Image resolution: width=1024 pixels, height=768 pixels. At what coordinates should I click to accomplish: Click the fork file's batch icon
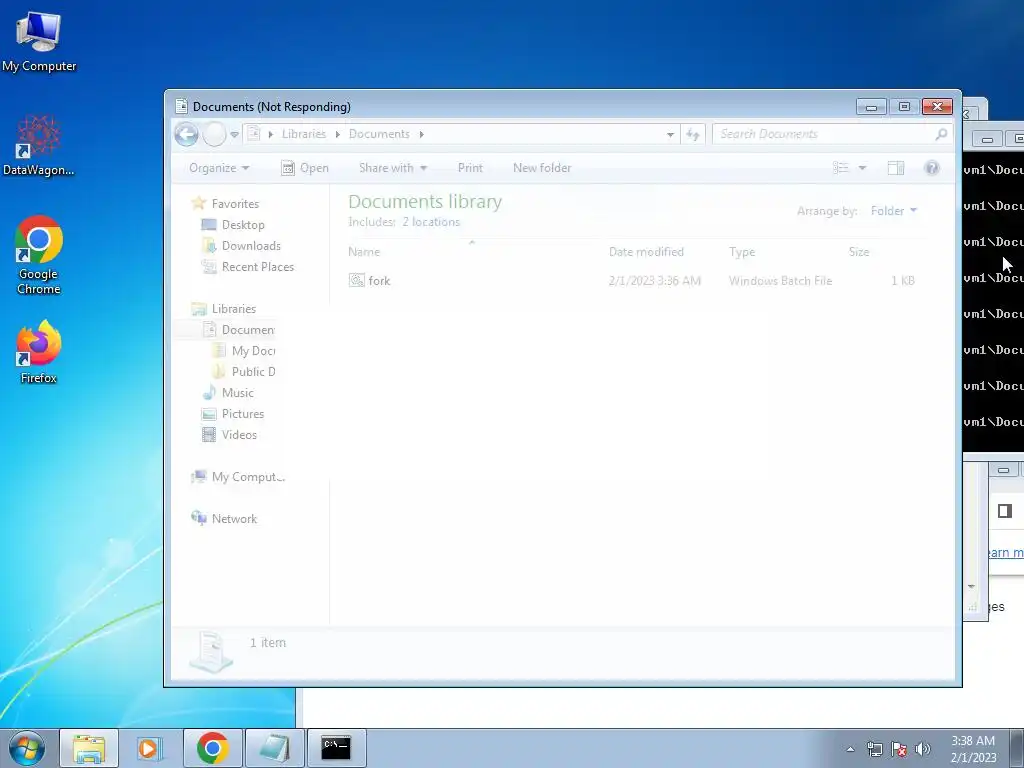click(x=357, y=281)
